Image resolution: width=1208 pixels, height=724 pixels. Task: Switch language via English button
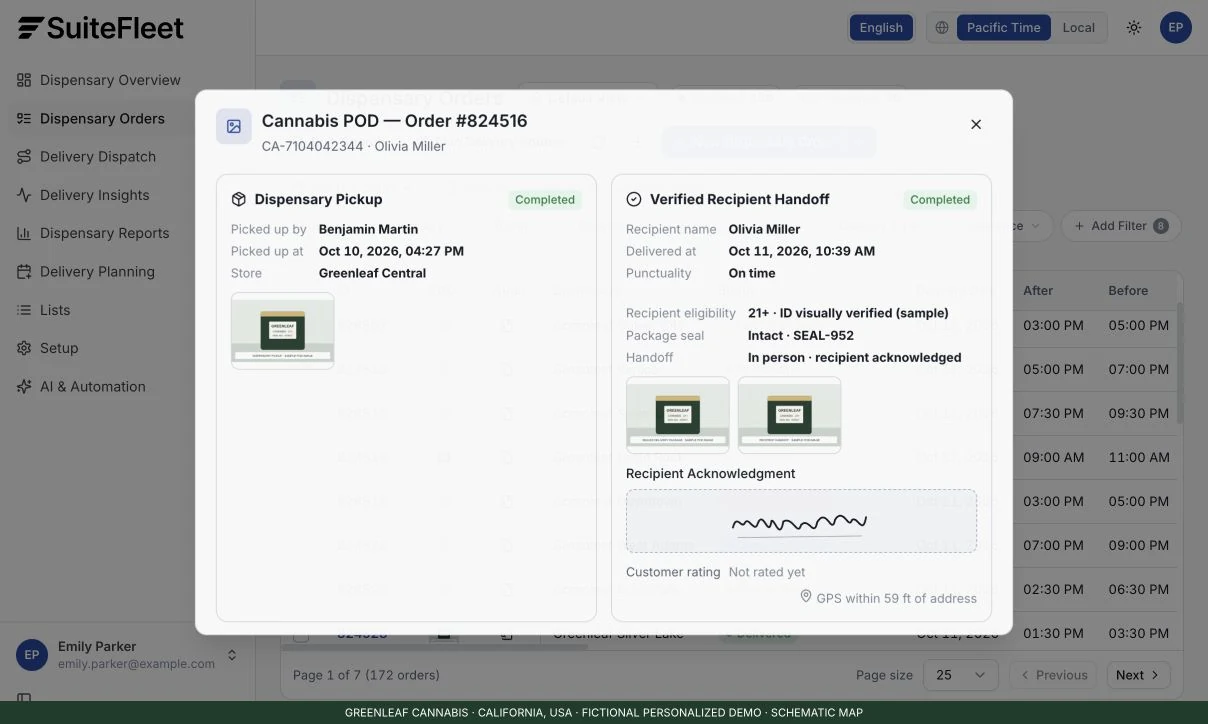(x=881, y=27)
